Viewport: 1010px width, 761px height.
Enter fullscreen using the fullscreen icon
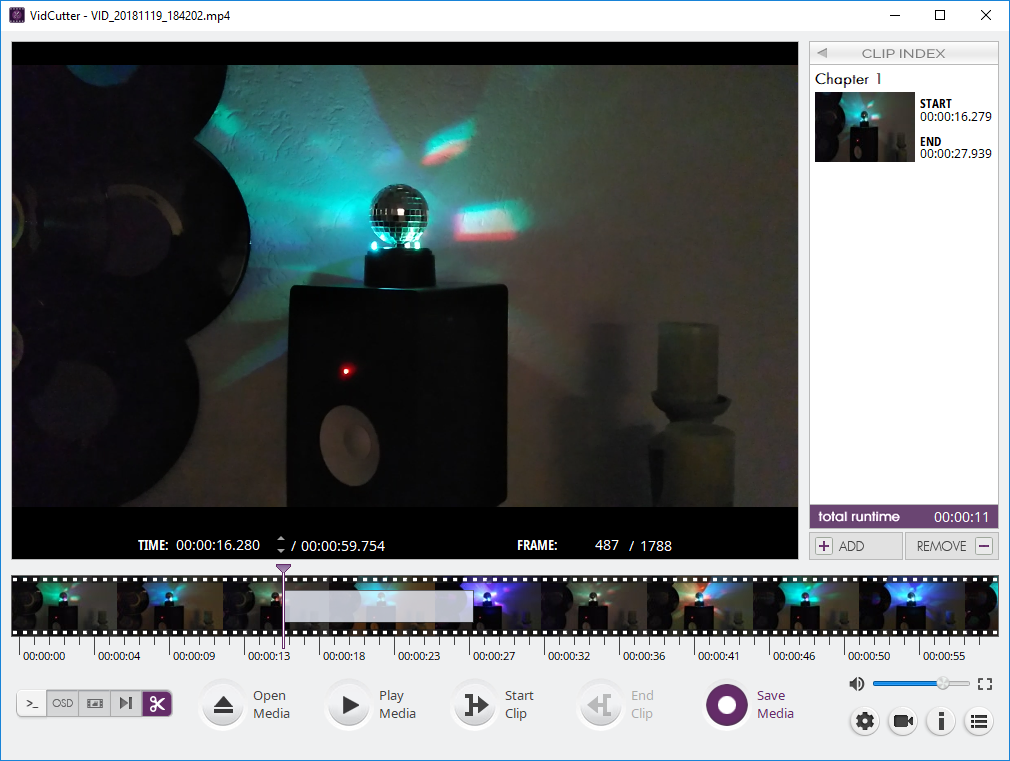point(985,684)
